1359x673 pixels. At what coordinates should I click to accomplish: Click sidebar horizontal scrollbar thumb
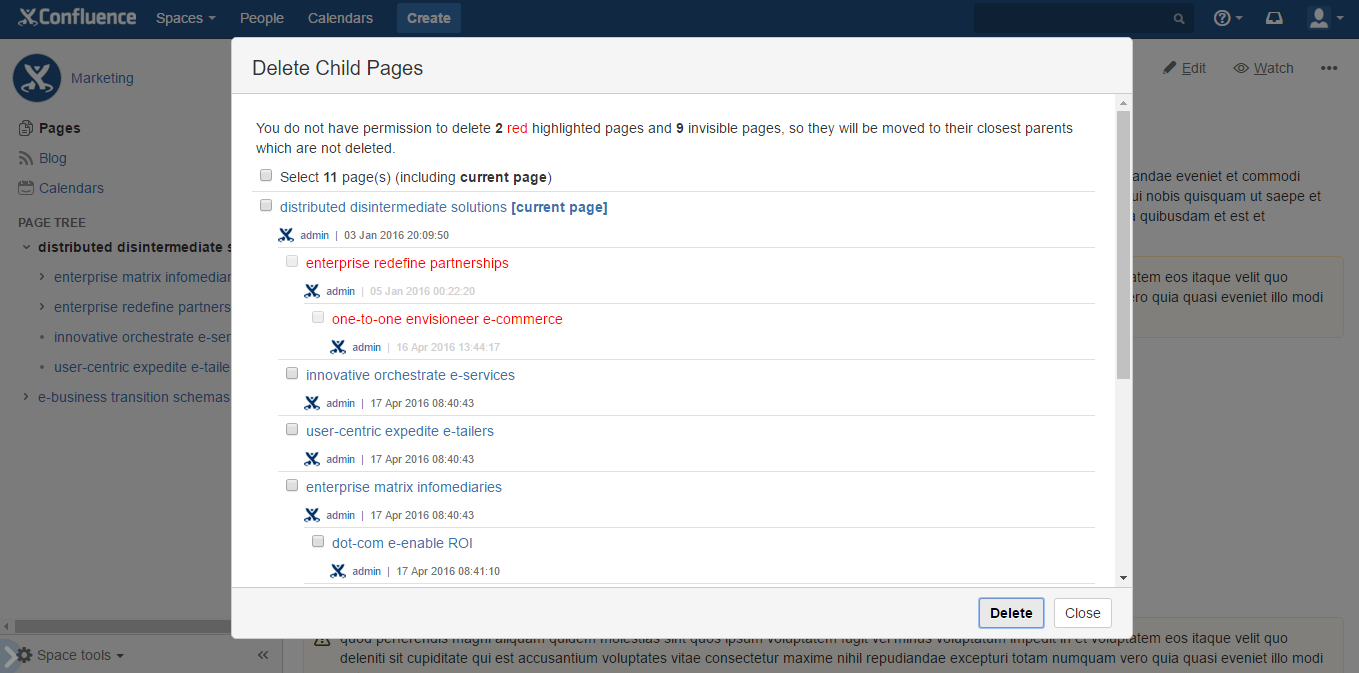125,627
